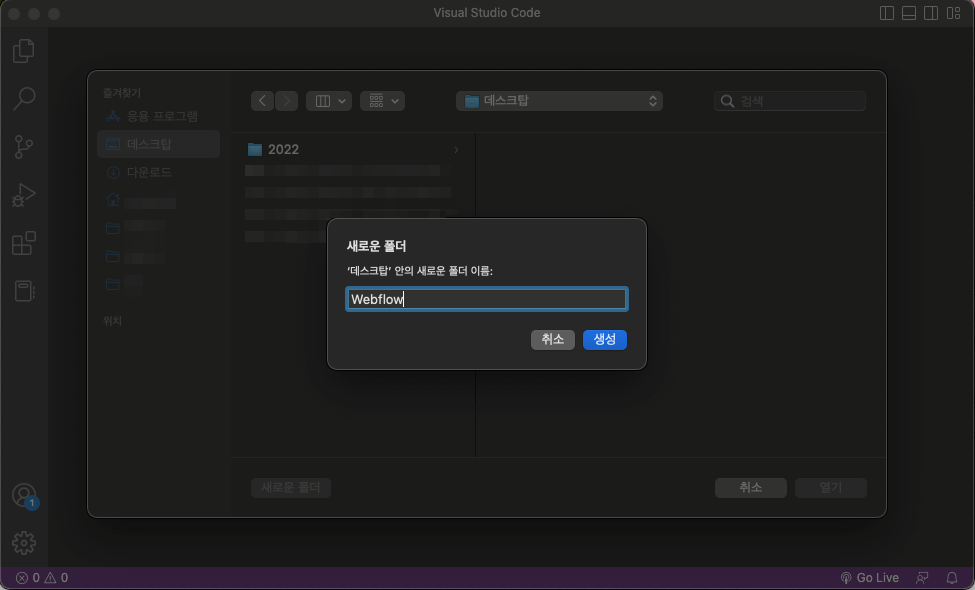Click the 새로운 폴더 button at bottom
The width and height of the screenshot is (975, 590).
[x=290, y=487]
